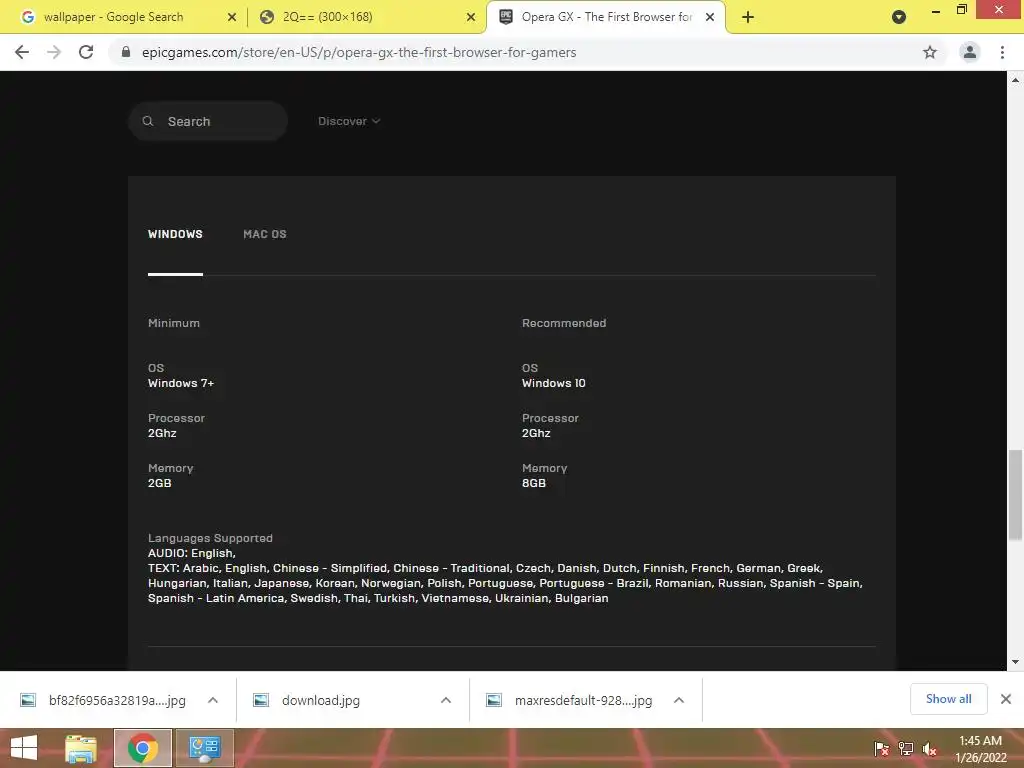The height and width of the screenshot is (768, 1024).
Task: Open the Chrome profile avatar menu
Action: 970,52
